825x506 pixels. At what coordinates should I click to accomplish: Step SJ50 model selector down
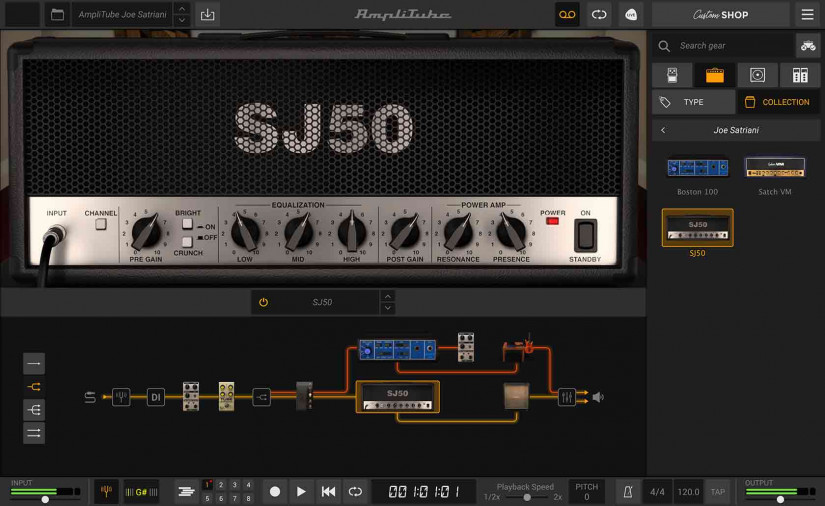tap(388, 308)
